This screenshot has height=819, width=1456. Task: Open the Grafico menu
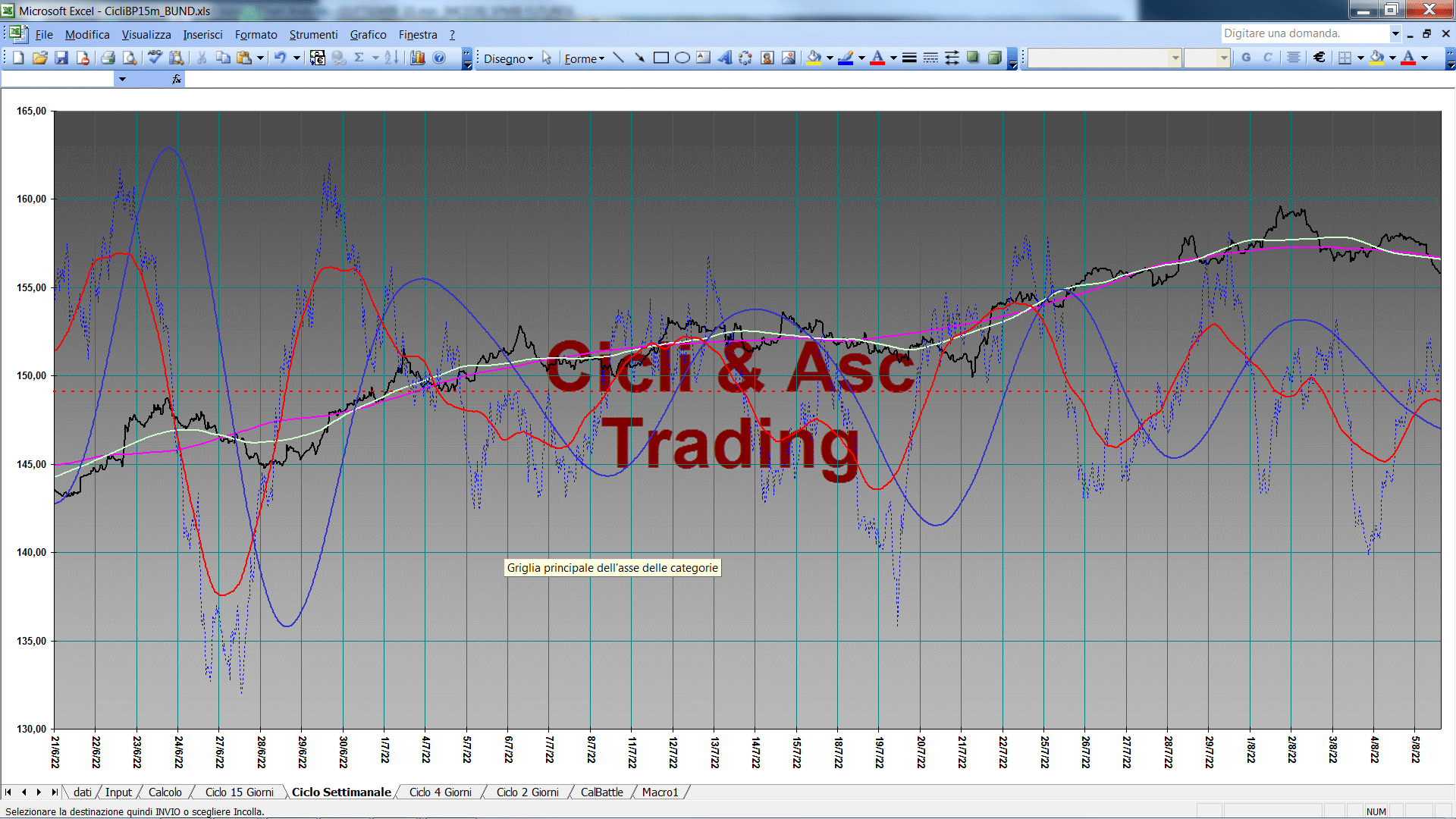(x=368, y=35)
